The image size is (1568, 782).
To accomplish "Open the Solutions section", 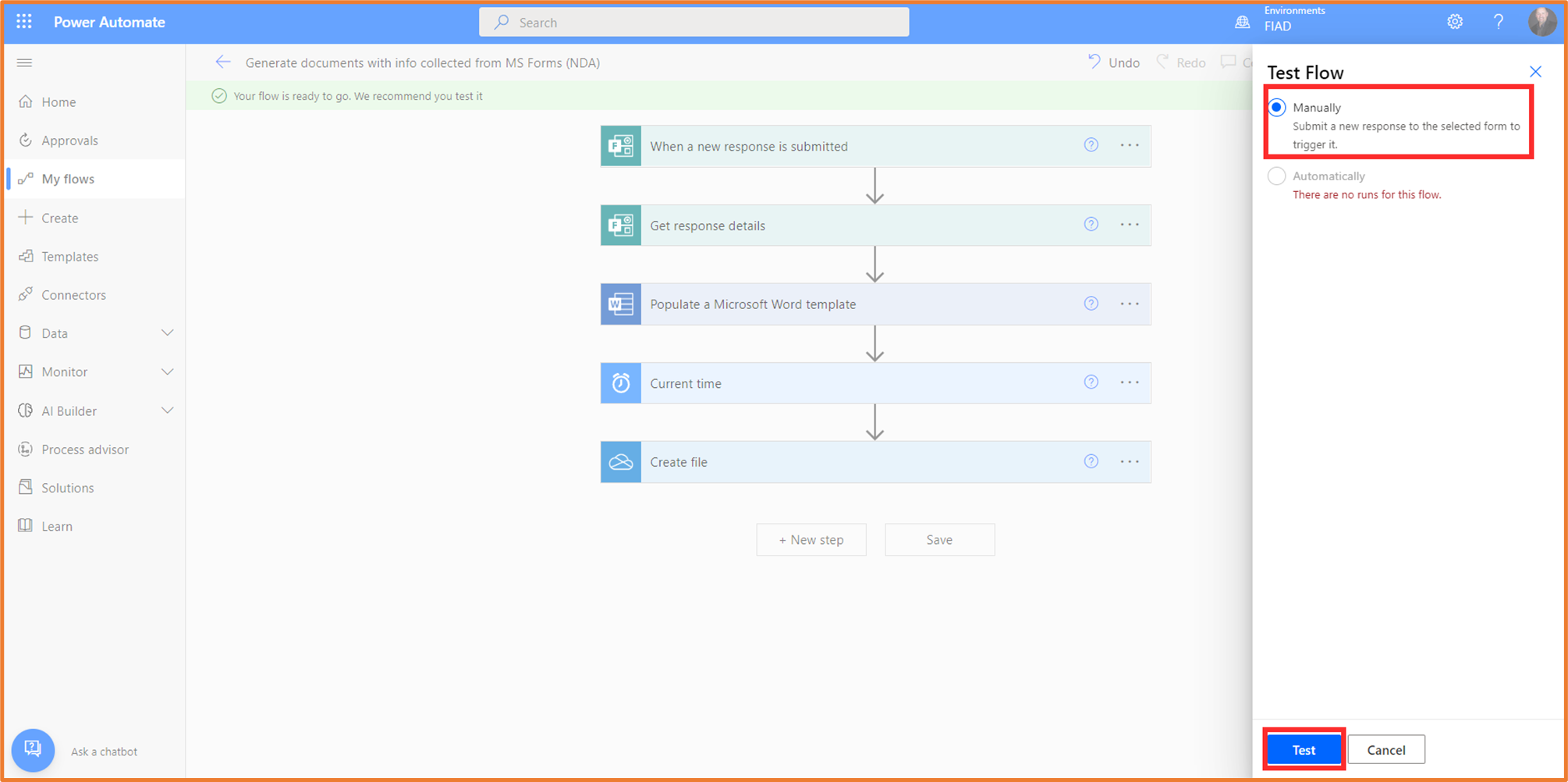I will [67, 487].
